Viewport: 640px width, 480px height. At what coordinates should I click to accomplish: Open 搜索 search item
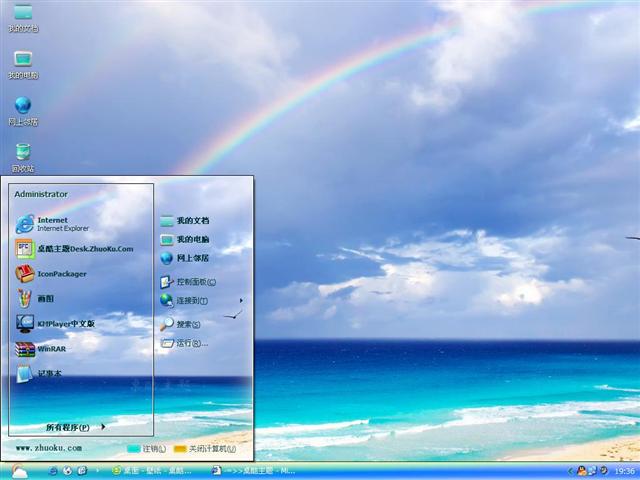click(x=180, y=324)
